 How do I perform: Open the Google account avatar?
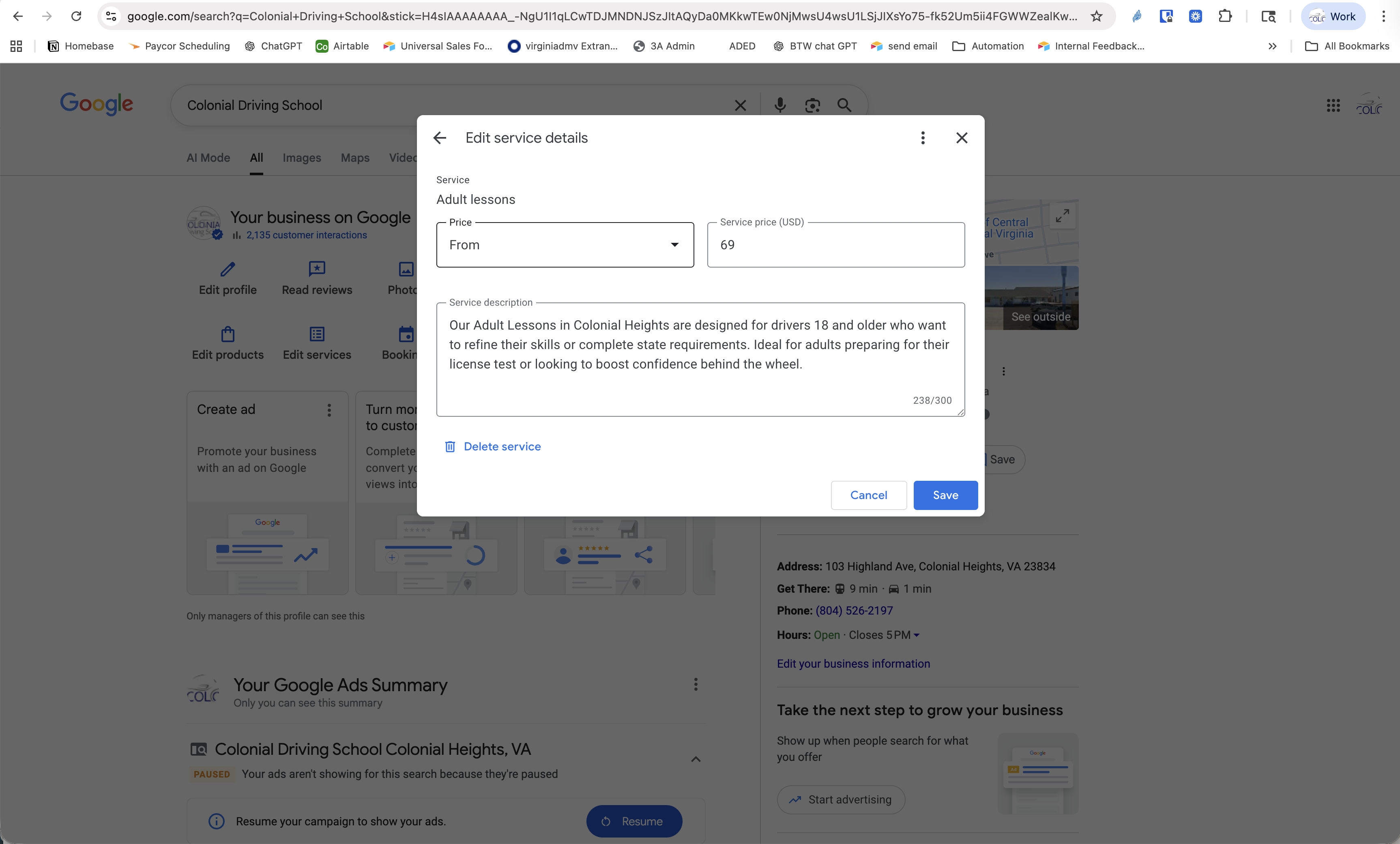pos(1369,105)
